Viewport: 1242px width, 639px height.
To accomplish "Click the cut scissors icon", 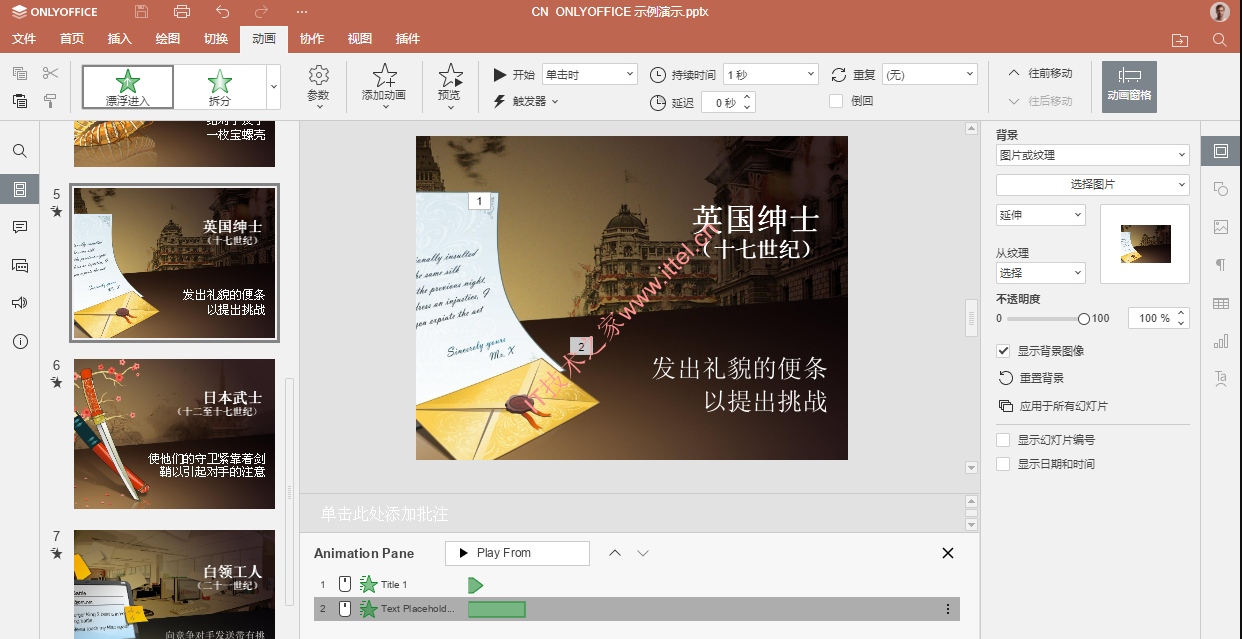I will [x=50, y=73].
